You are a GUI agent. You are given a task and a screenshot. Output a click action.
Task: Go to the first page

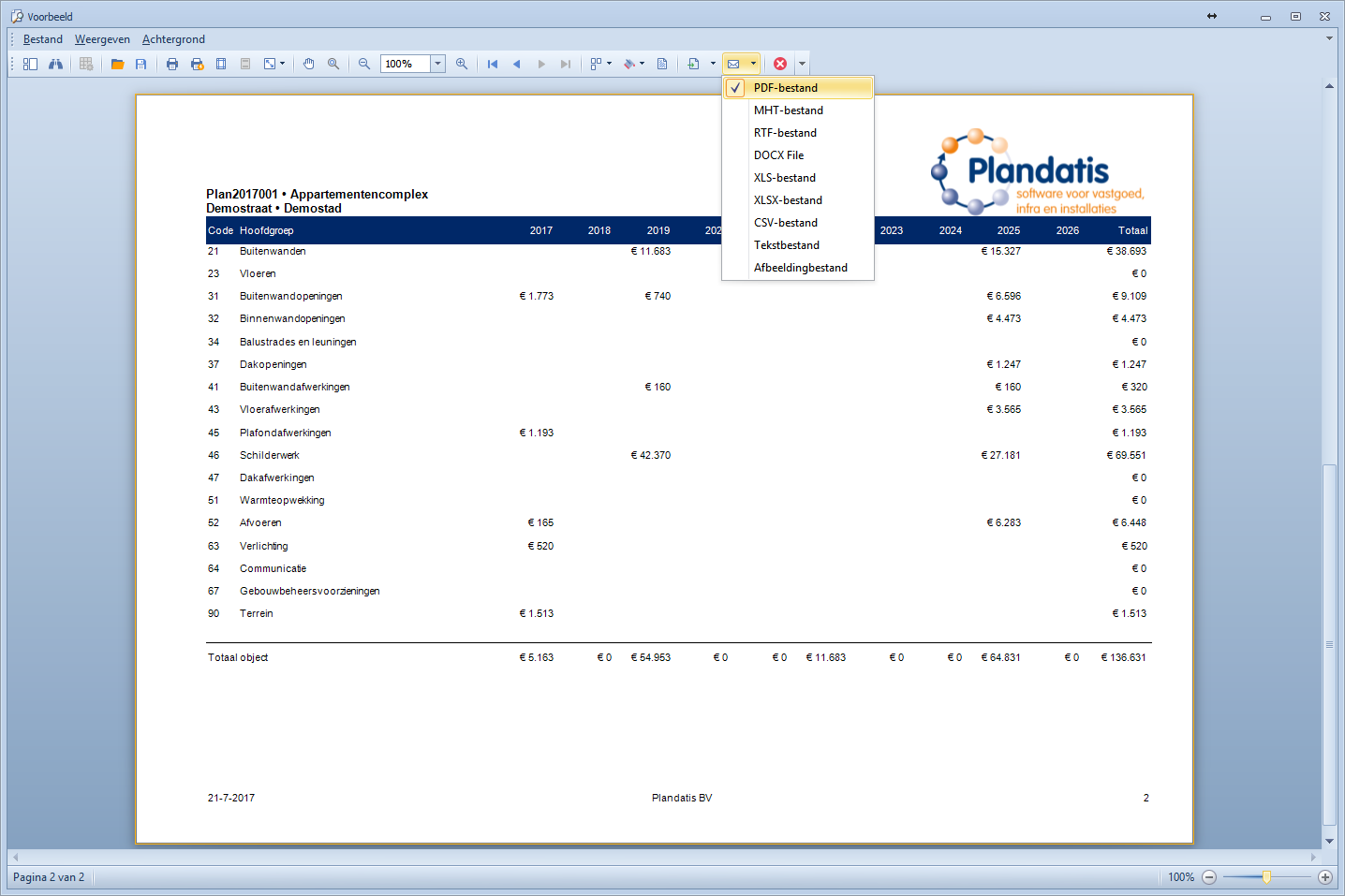(x=493, y=64)
